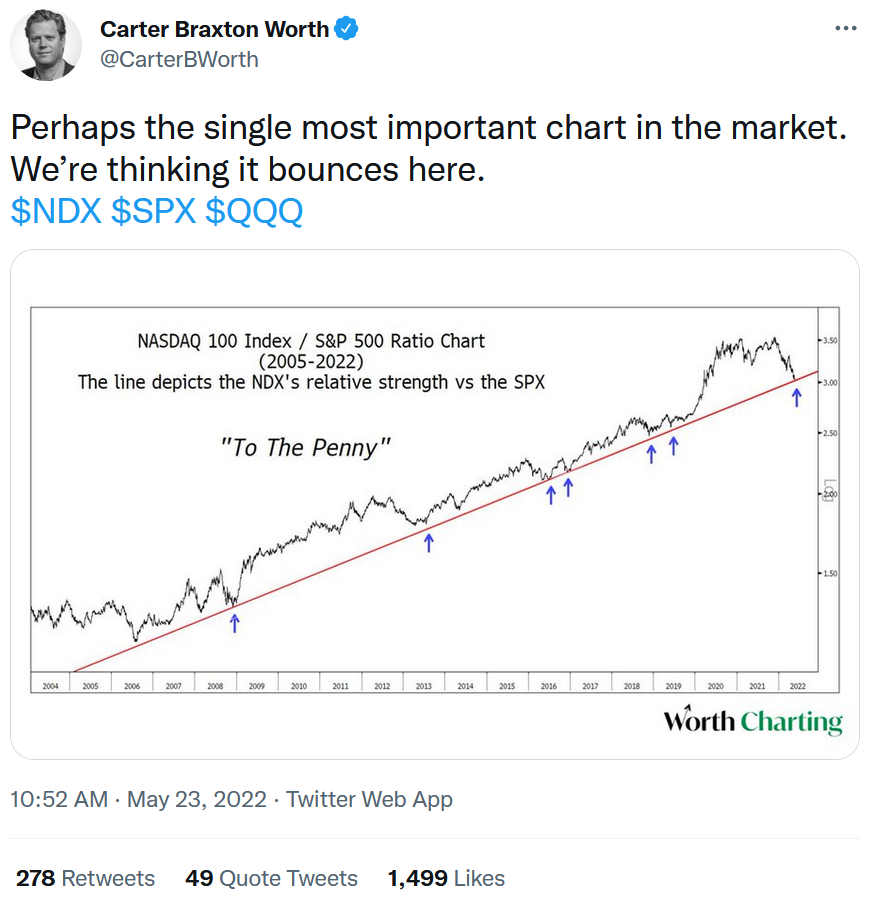Click the Twitter Web App source link
The width and height of the screenshot is (869, 903).
tap(369, 799)
